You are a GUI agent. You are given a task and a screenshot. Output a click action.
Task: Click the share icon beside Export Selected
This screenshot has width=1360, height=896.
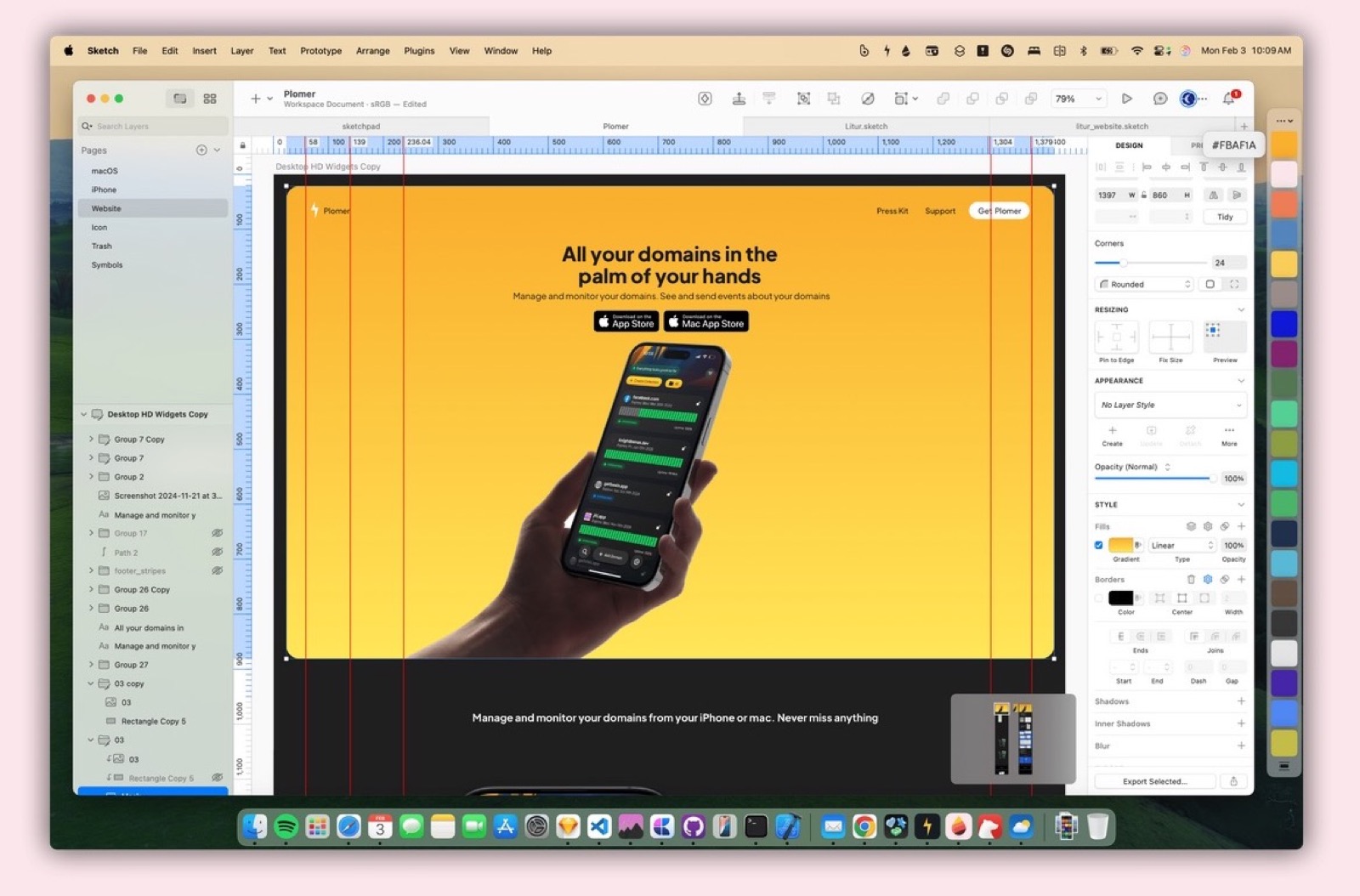tap(1233, 781)
